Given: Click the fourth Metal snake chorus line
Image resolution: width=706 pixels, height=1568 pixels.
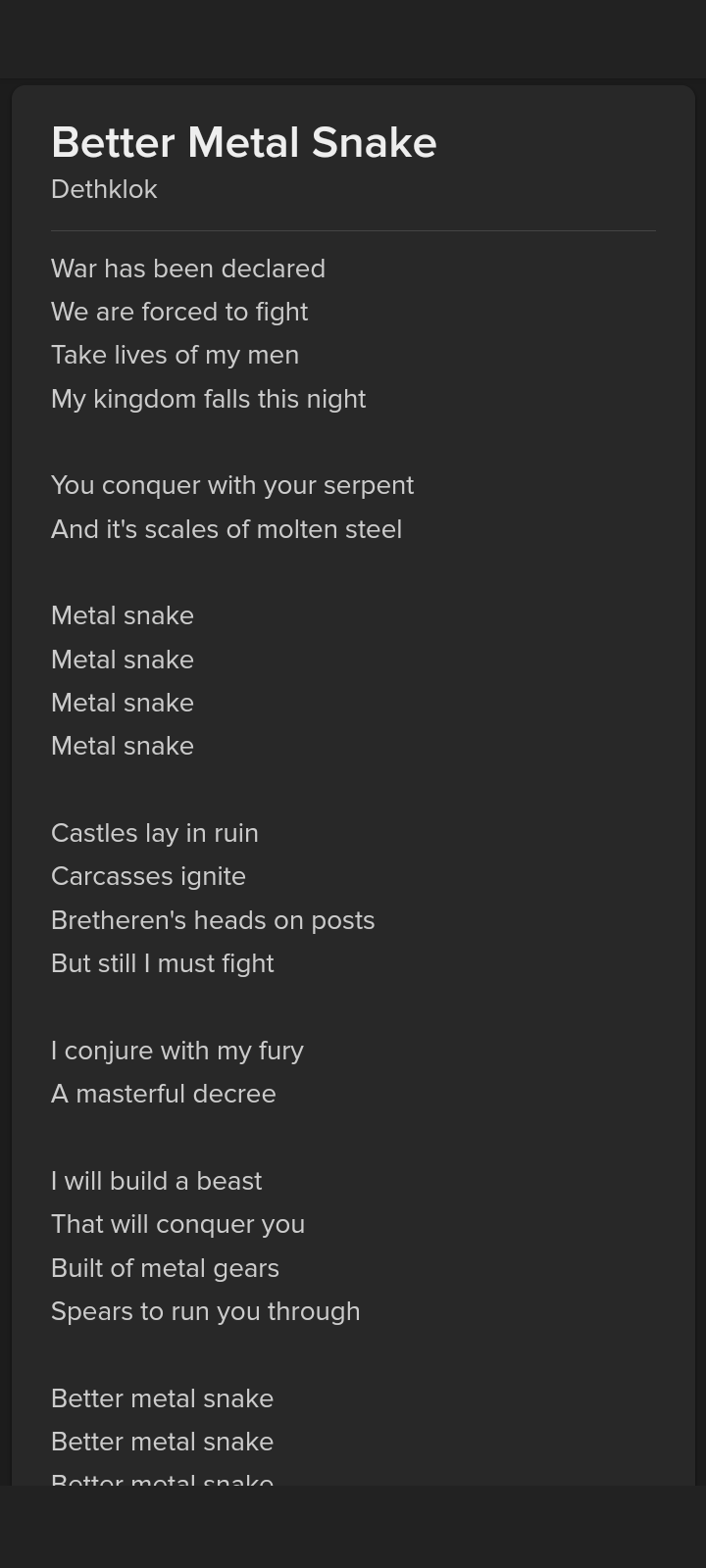Looking at the screenshot, I should [123, 746].
